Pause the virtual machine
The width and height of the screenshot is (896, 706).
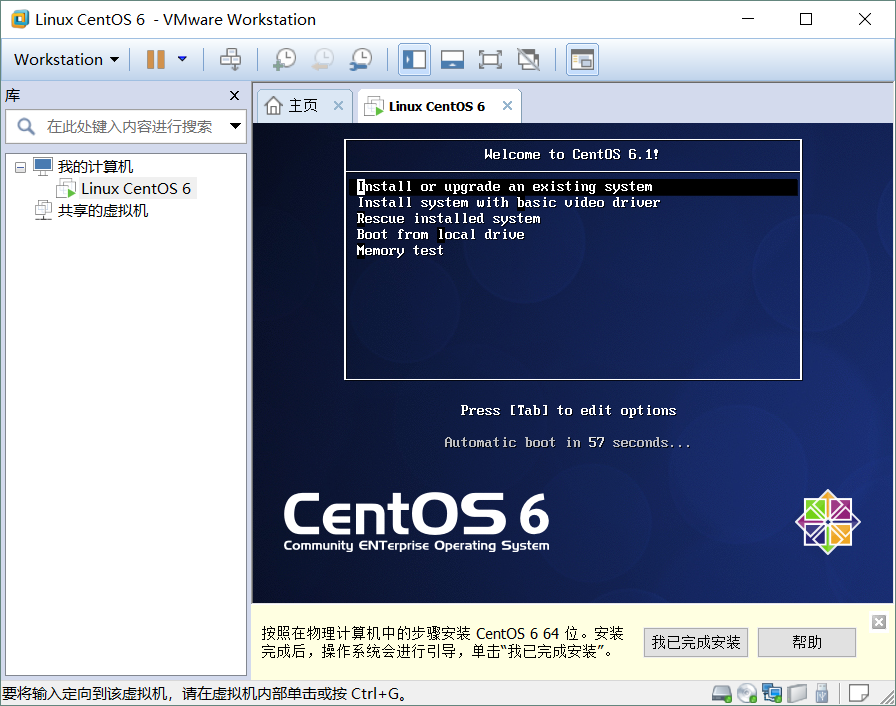(155, 59)
